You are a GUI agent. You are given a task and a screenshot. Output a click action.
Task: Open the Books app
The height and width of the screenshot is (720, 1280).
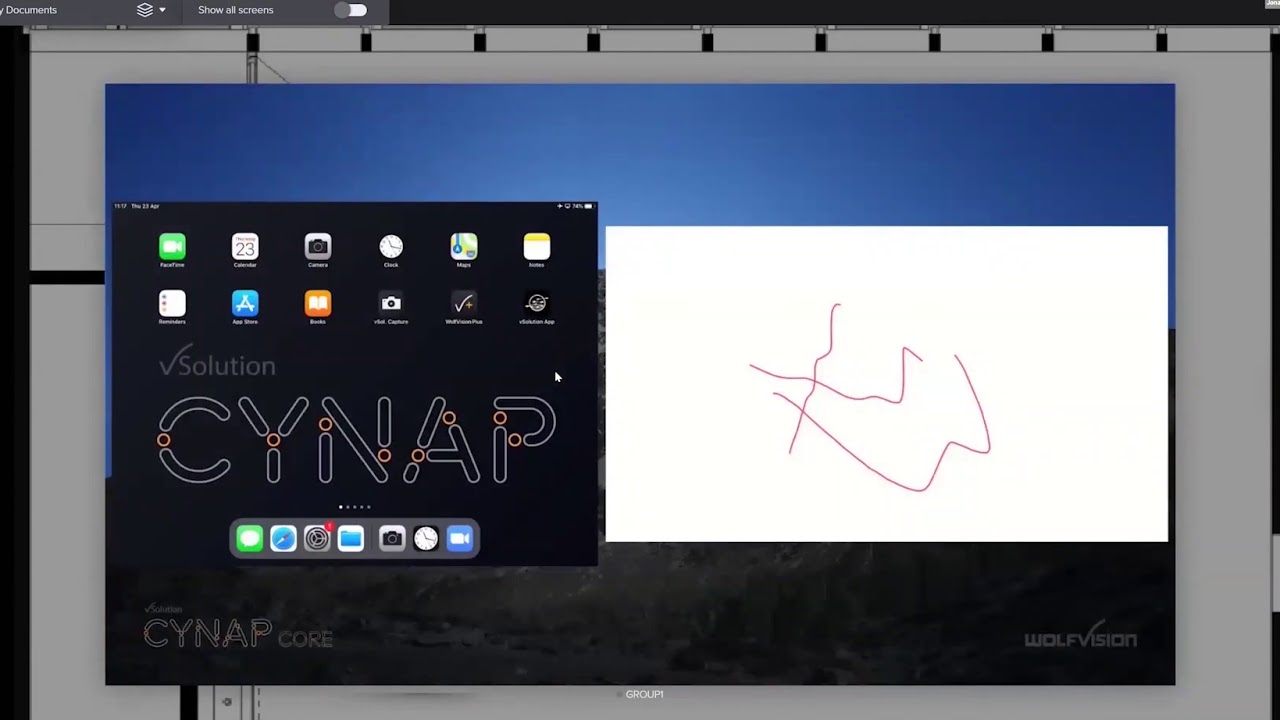[318, 303]
